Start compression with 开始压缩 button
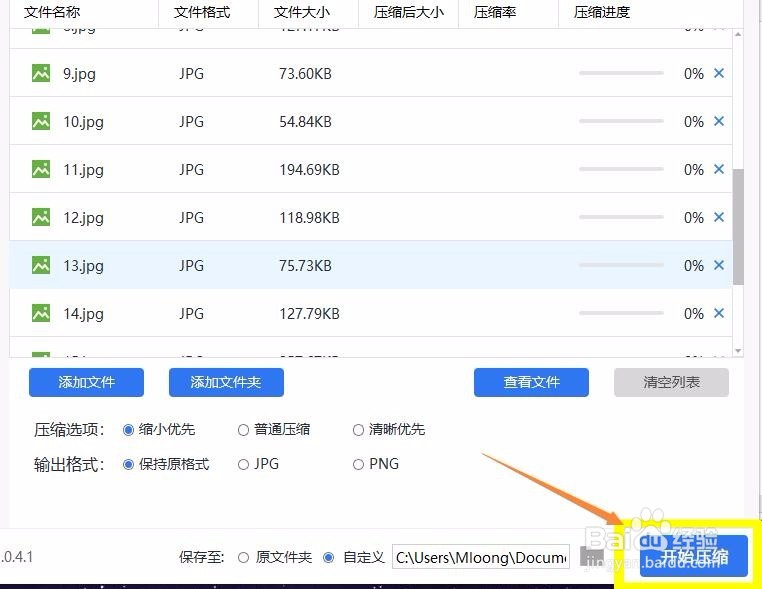This screenshot has height=589, width=762. pos(693,556)
